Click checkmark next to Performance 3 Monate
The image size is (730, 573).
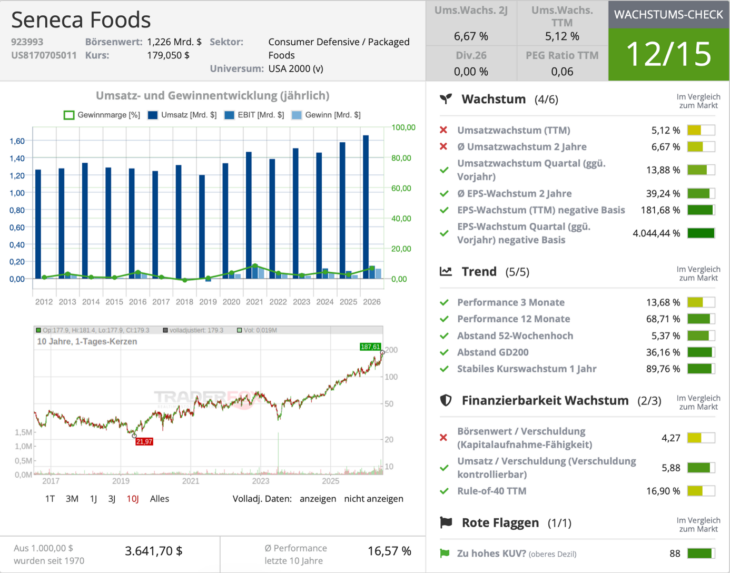tap(444, 303)
